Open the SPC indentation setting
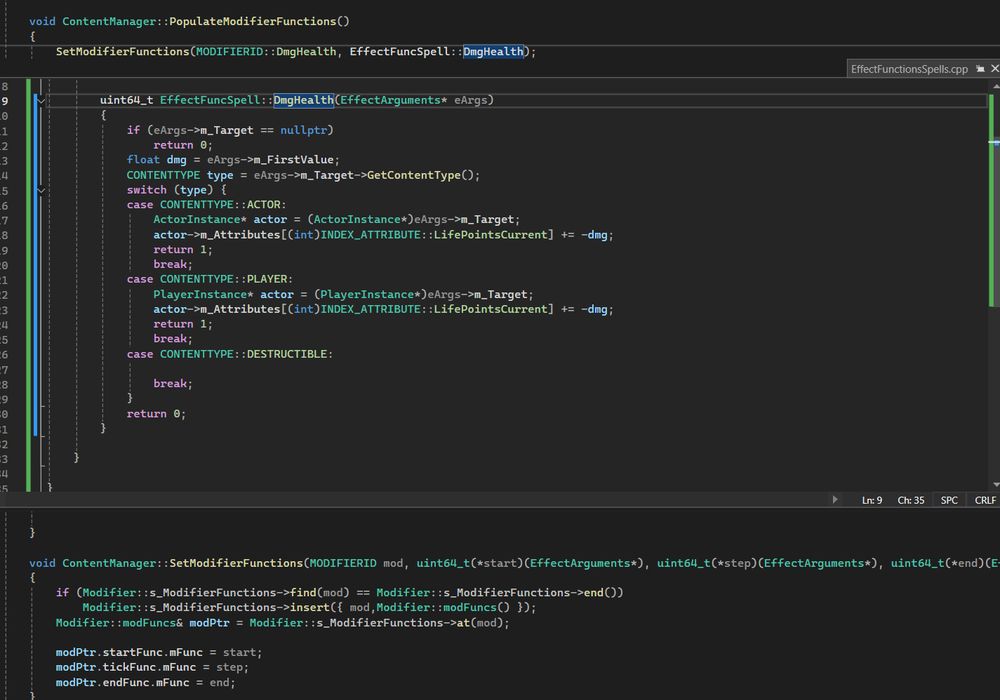 [x=949, y=500]
